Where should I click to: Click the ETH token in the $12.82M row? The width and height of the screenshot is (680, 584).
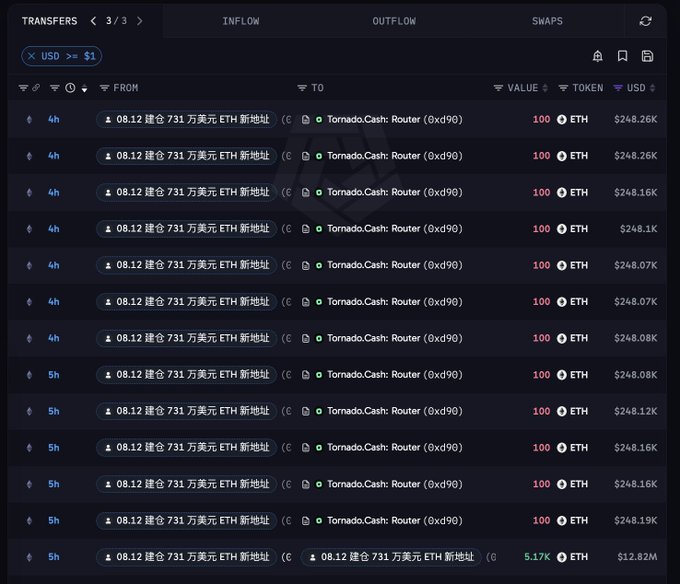[573, 557]
